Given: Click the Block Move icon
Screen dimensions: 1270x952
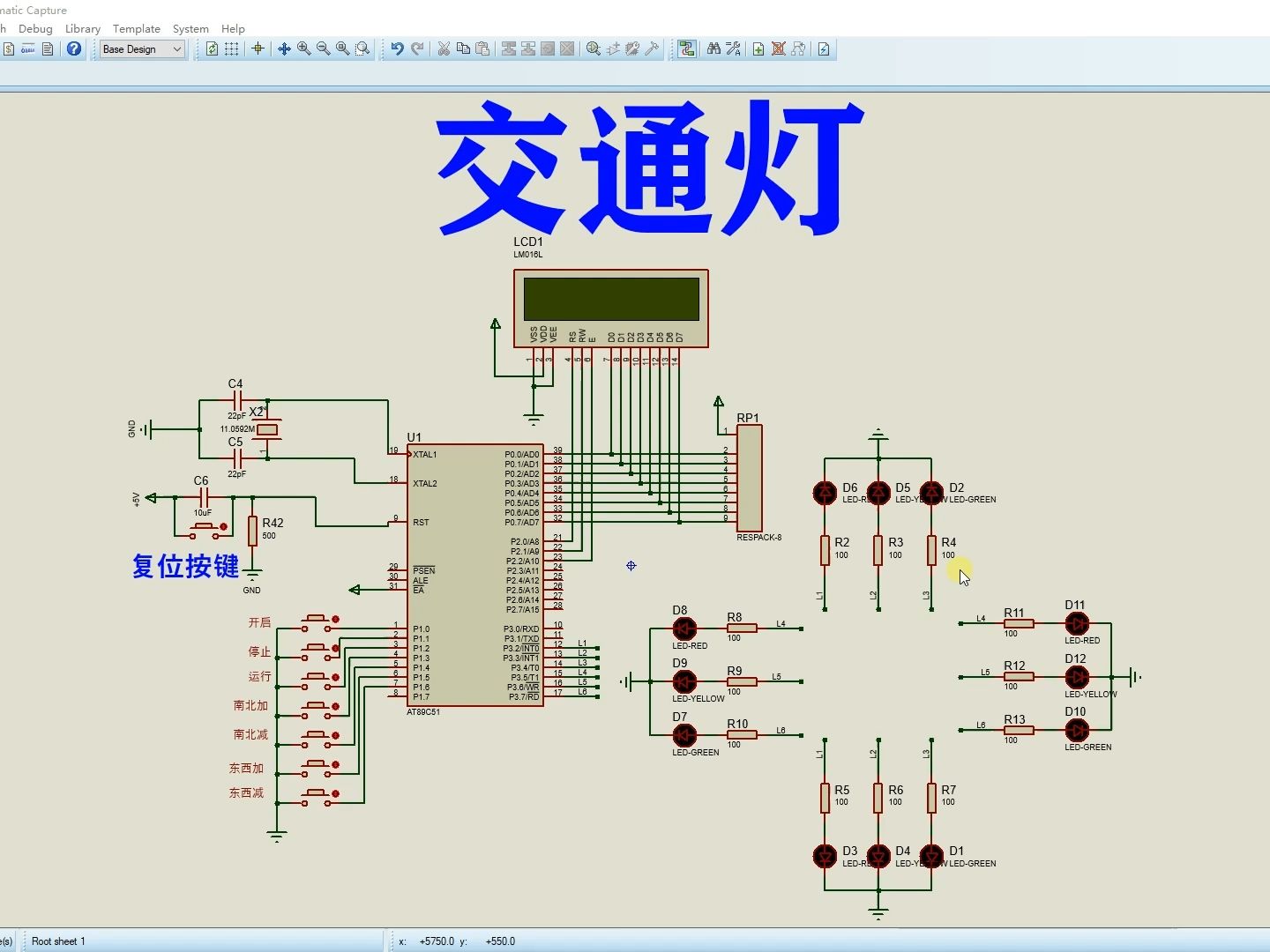Looking at the screenshot, I should pyautogui.click(x=528, y=48).
